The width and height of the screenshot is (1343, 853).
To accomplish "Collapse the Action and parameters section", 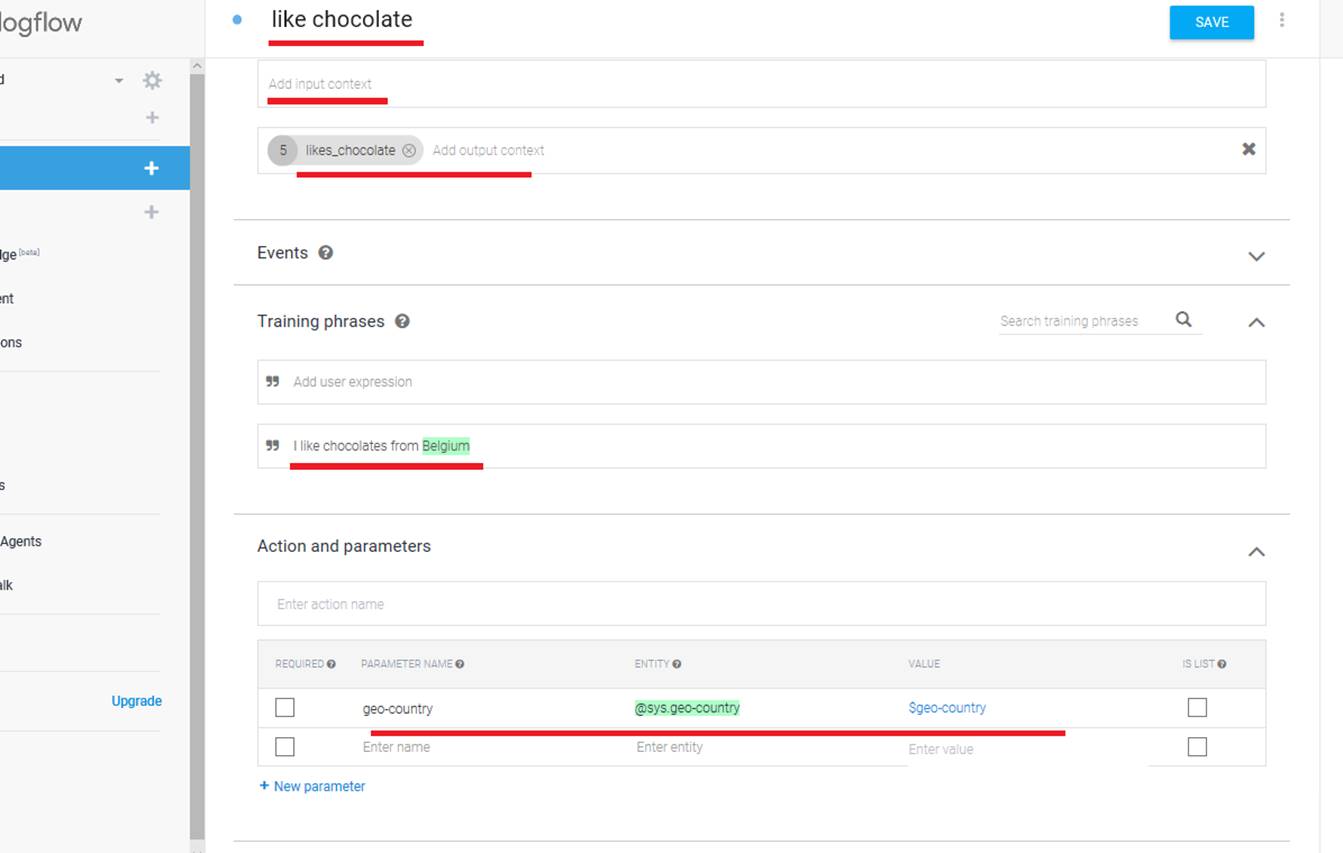I will point(1256,552).
